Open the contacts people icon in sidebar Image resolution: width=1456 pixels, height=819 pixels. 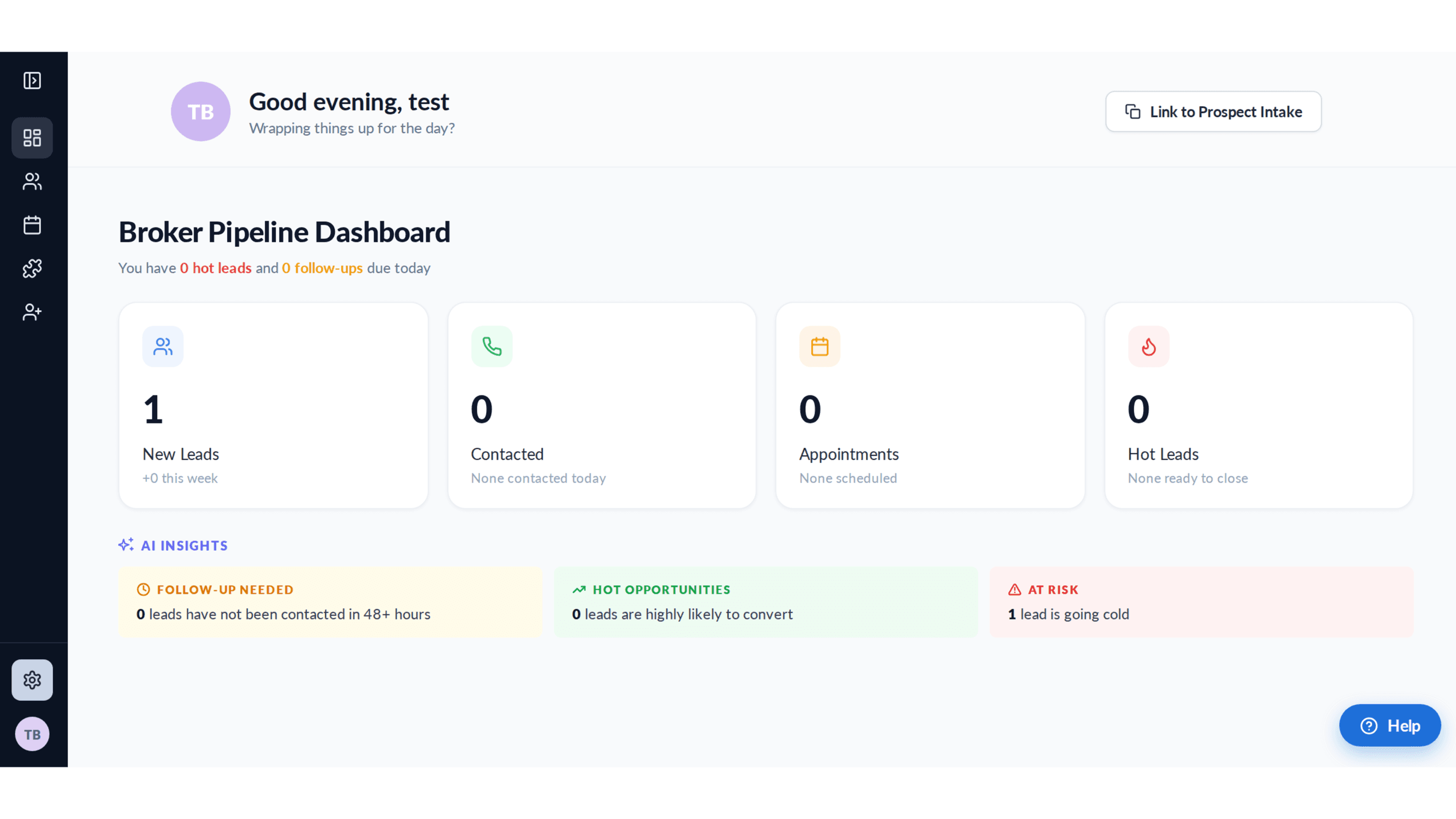pos(32,182)
